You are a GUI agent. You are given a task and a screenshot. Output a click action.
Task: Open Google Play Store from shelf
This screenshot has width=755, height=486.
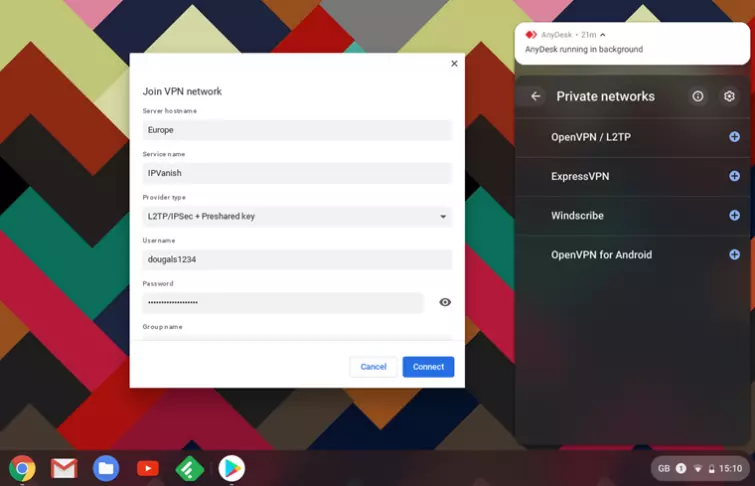coord(232,468)
